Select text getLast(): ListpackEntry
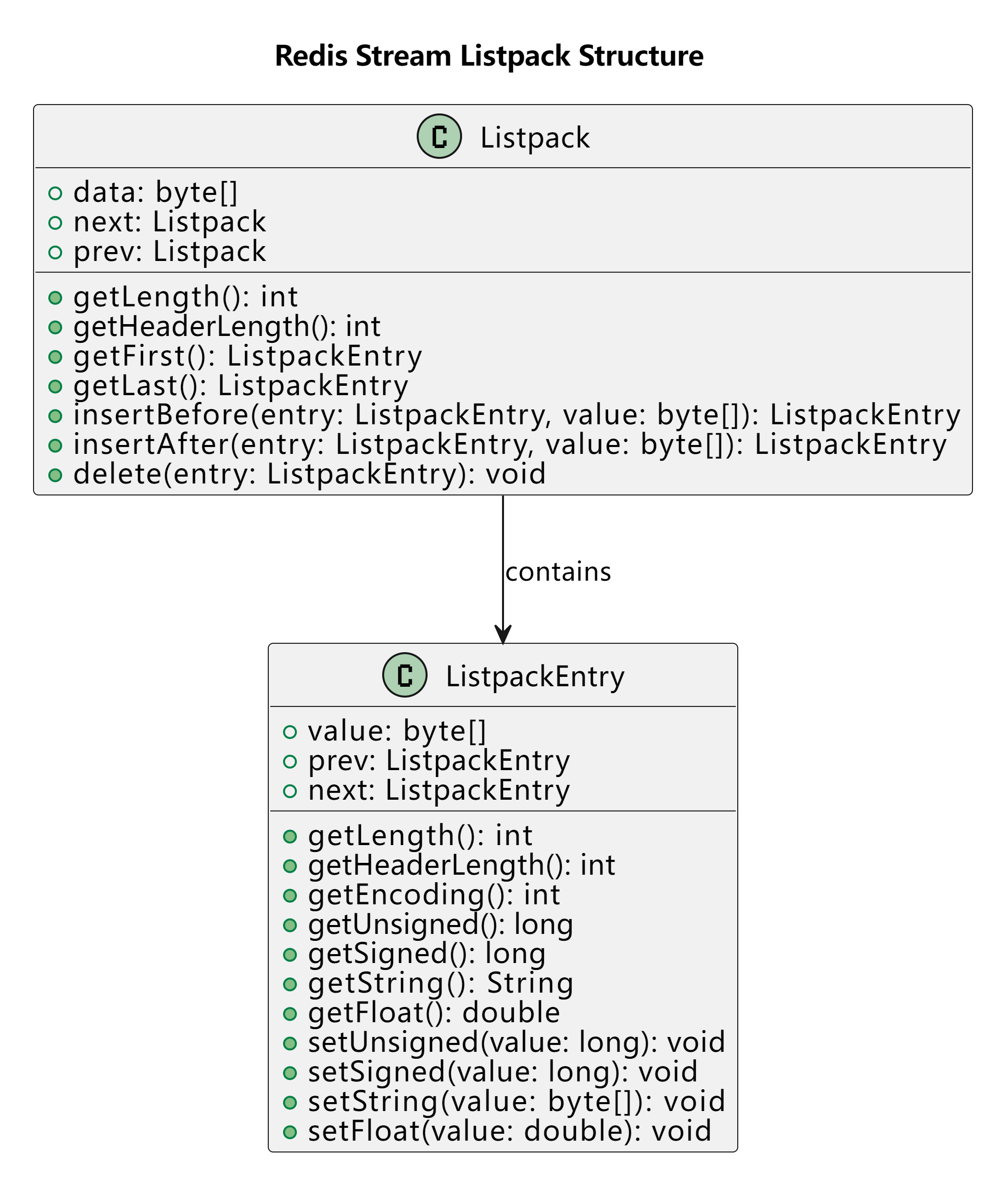 coord(241,386)
